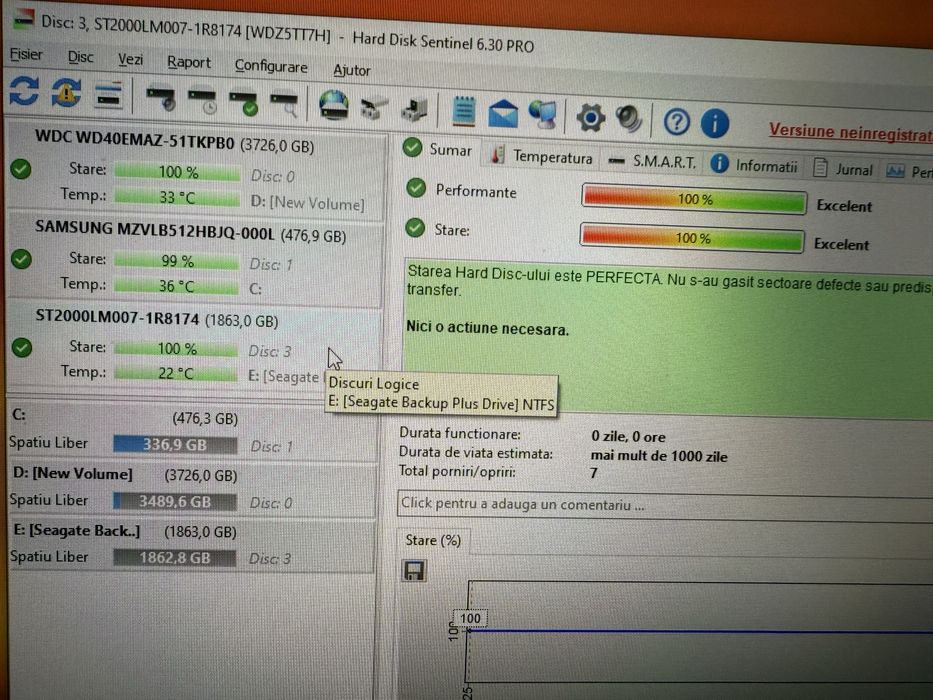The image size is (933, 700).
Task: Click the green check next to Performante
Action: [416, 188]
